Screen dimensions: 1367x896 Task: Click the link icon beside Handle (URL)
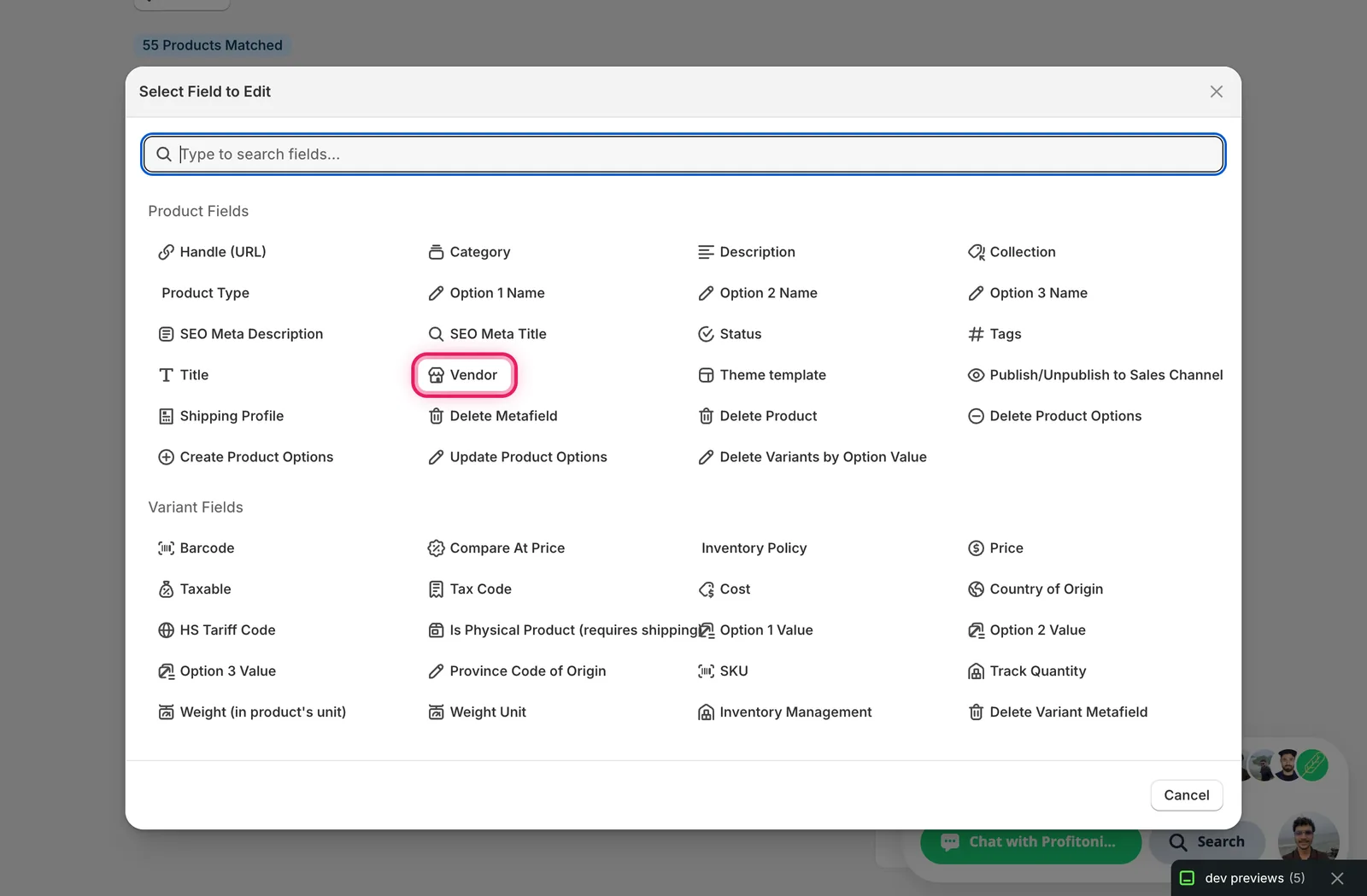(x=166, y=252)
